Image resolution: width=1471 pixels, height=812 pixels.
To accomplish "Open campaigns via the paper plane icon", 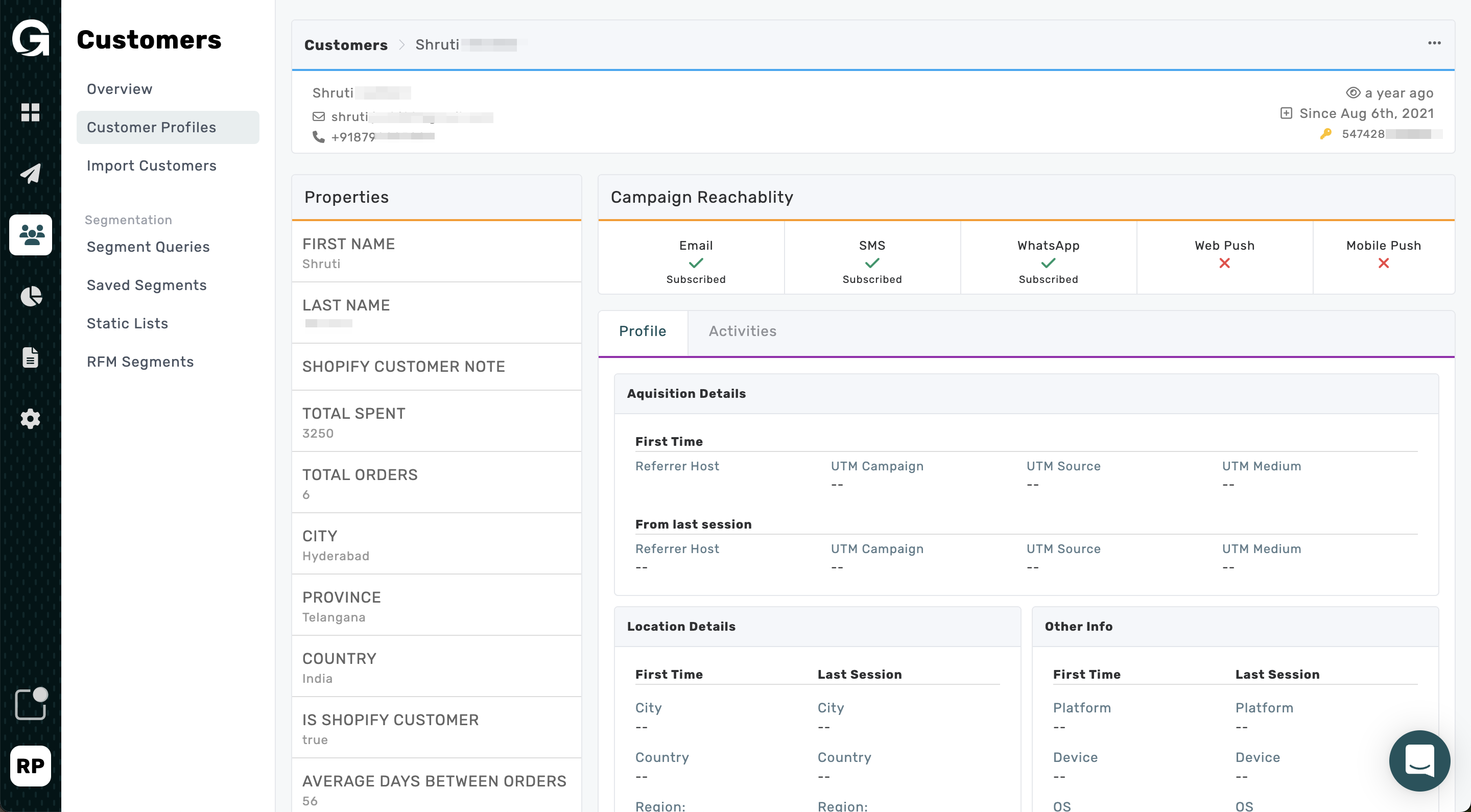I will 30,174.
